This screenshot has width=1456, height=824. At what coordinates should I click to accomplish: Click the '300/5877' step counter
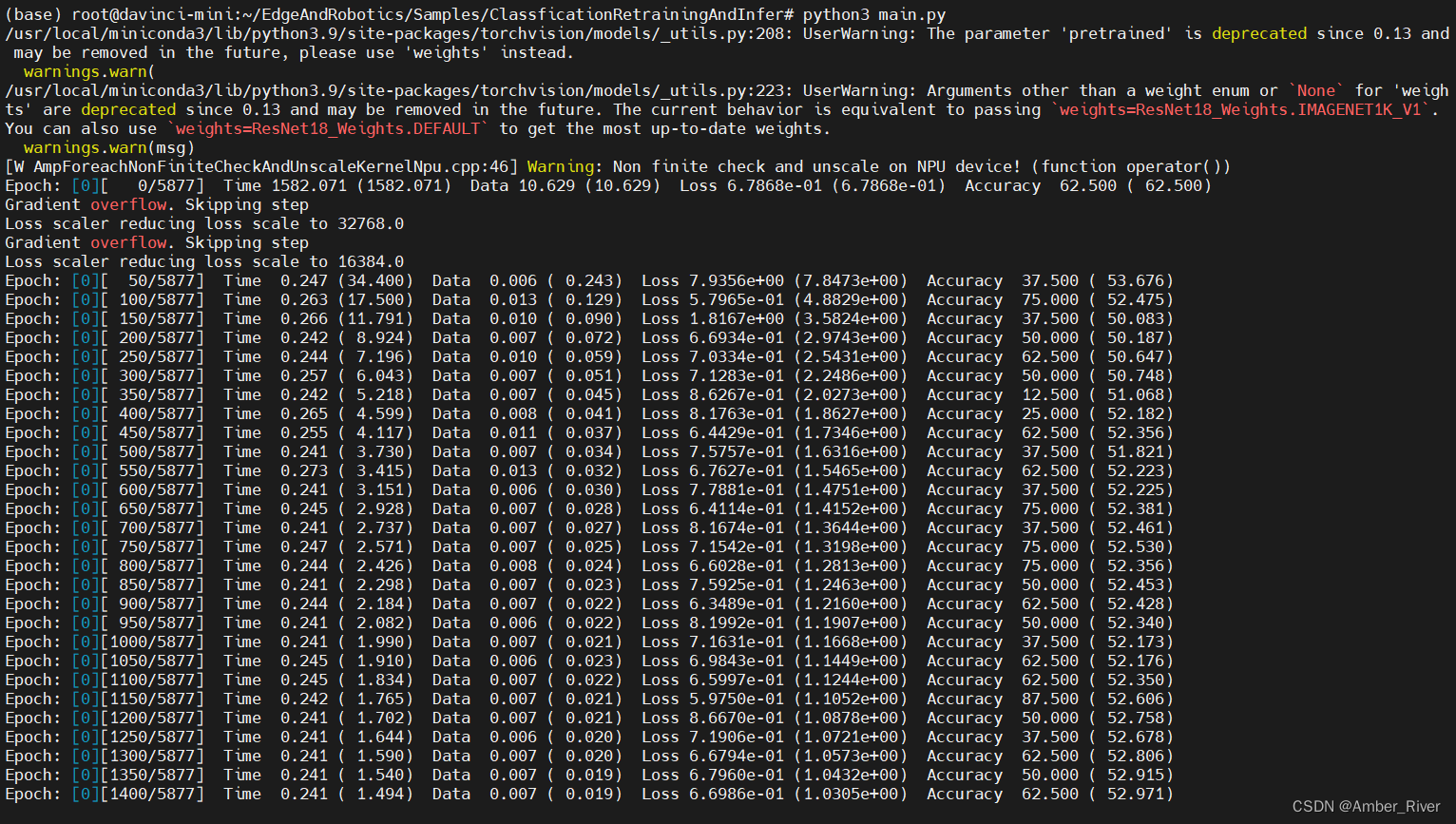(157, 375)
